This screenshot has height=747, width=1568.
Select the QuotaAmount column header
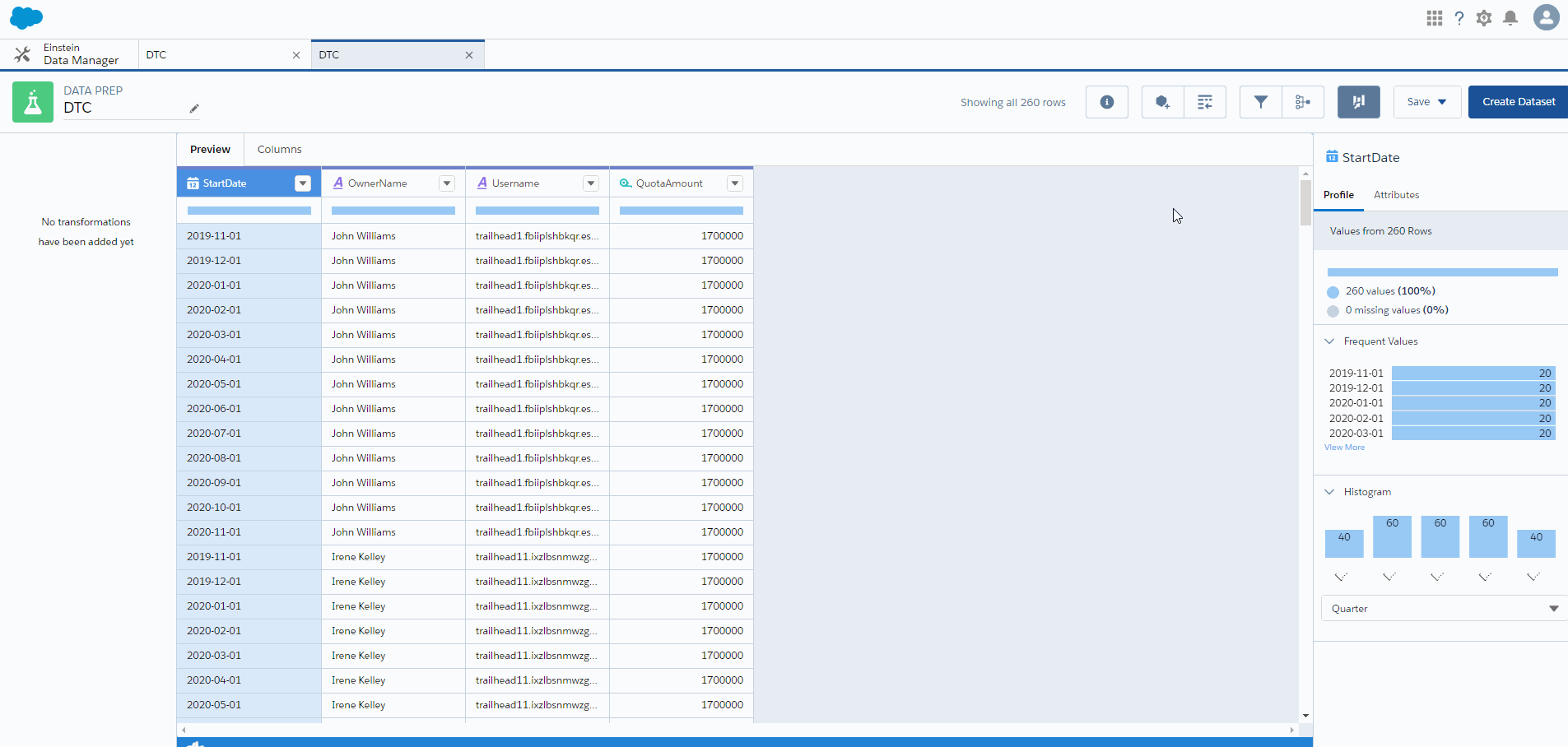coord(682,183)
